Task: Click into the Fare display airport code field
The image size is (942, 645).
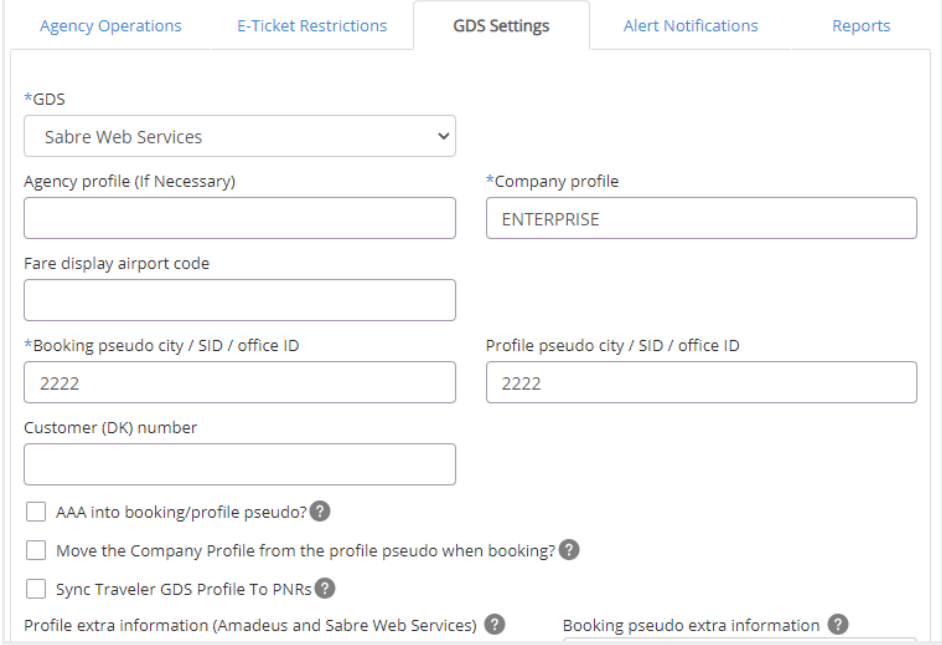Action: (x=240, y=300)
